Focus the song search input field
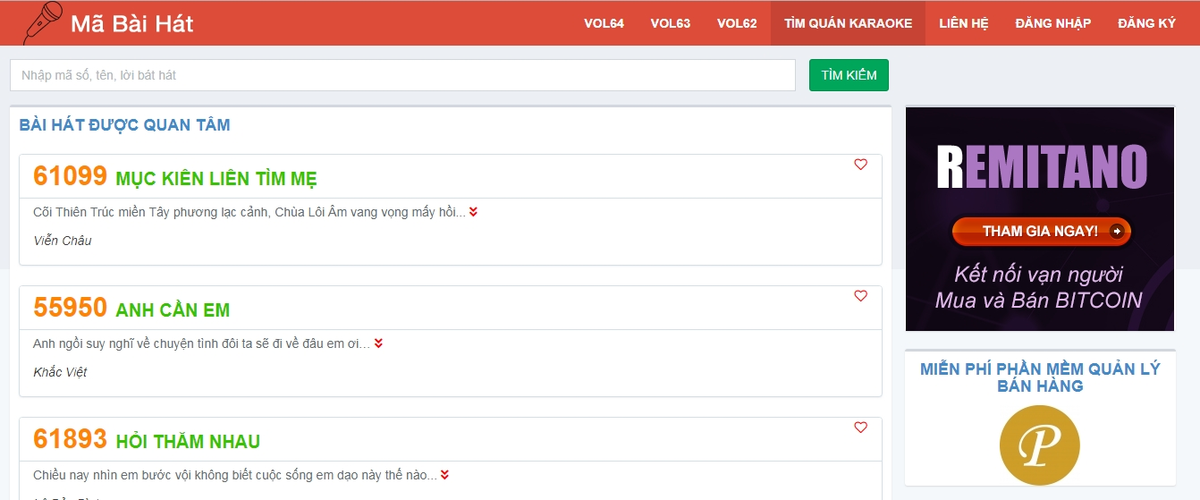1200x500 pixels. pos(403,75)
